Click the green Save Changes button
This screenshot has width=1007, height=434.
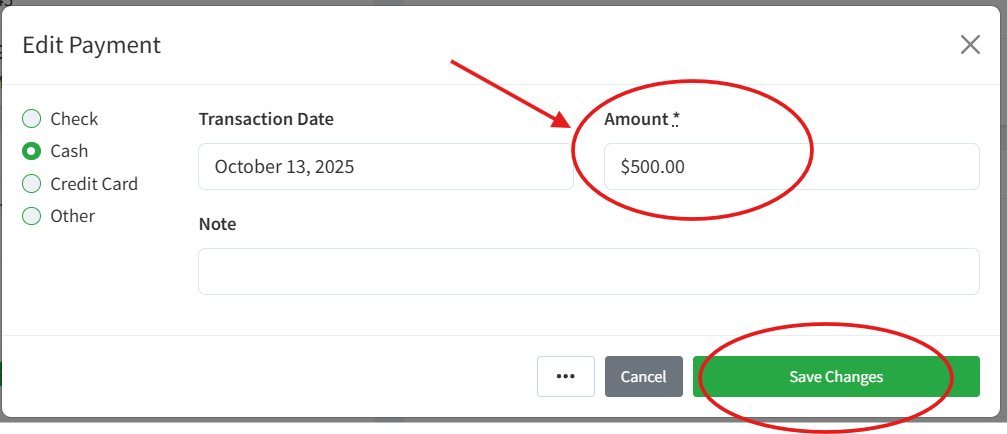click(835, 377)
